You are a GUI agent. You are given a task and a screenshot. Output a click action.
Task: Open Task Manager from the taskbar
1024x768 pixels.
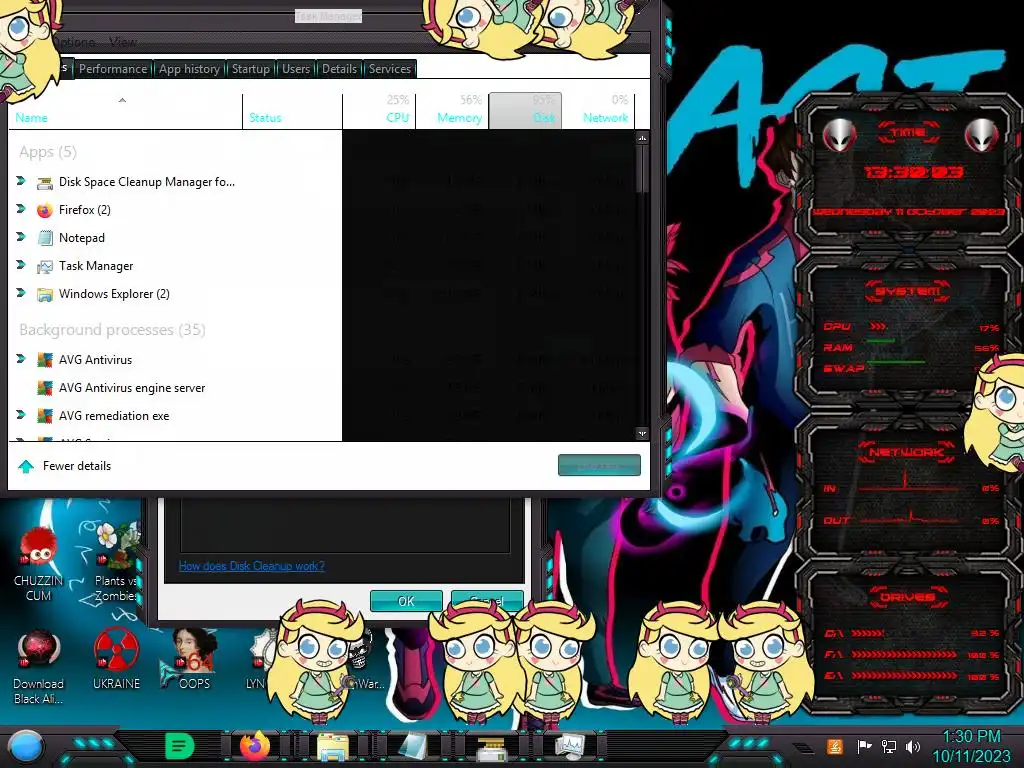tap(569, 746)
